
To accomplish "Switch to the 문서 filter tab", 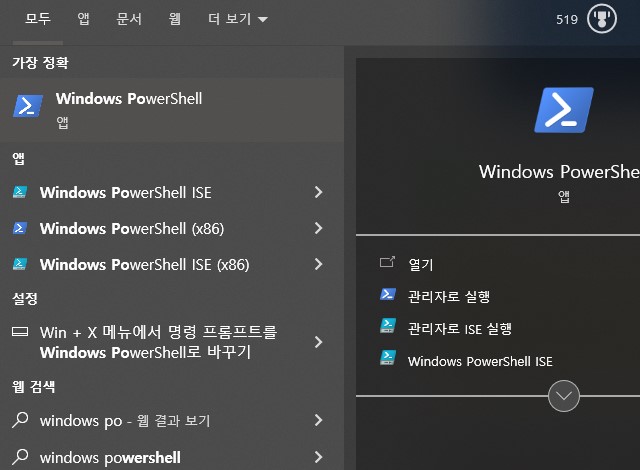I will pos(129,19).
